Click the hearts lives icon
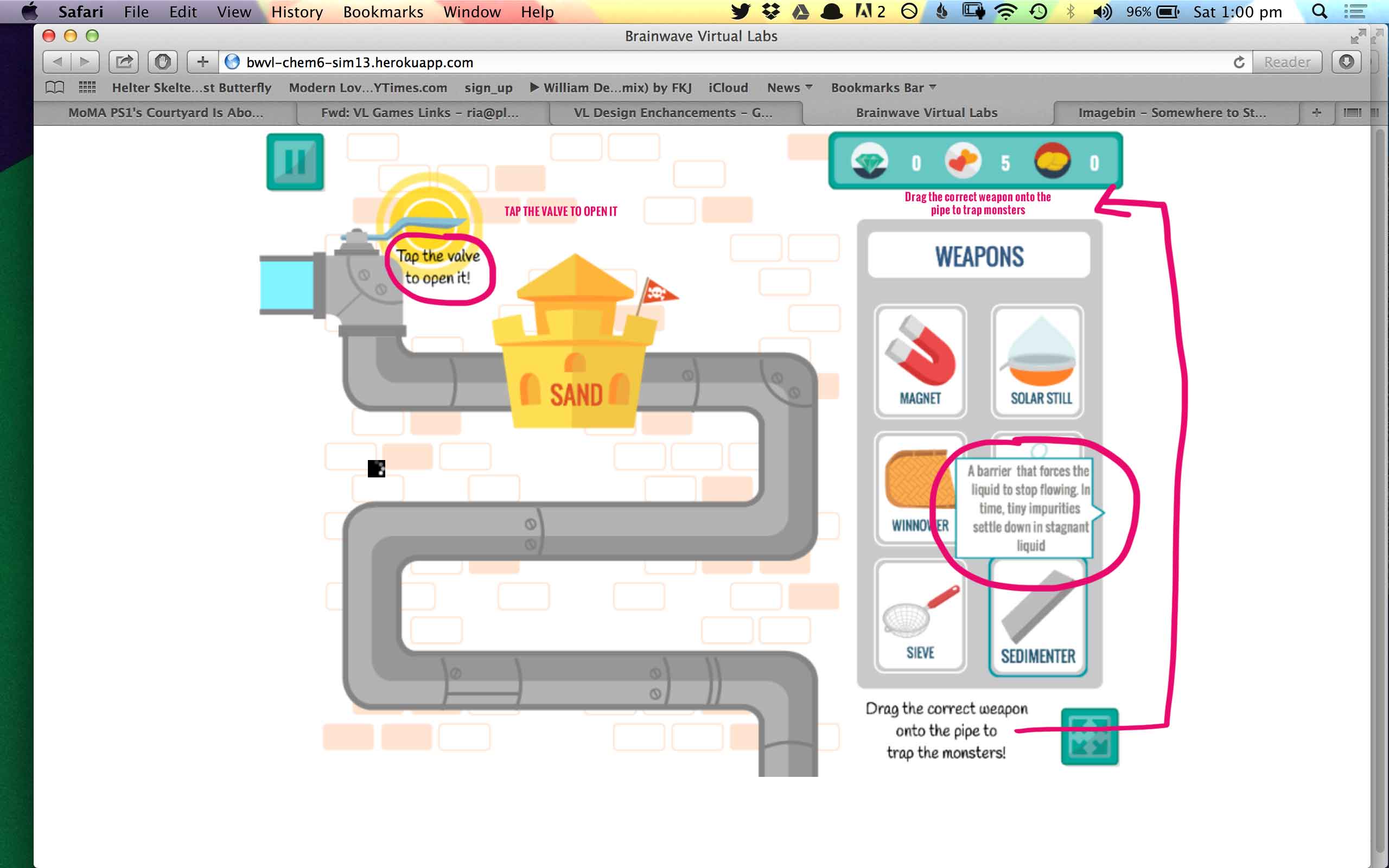 click(x=963, y=161)
